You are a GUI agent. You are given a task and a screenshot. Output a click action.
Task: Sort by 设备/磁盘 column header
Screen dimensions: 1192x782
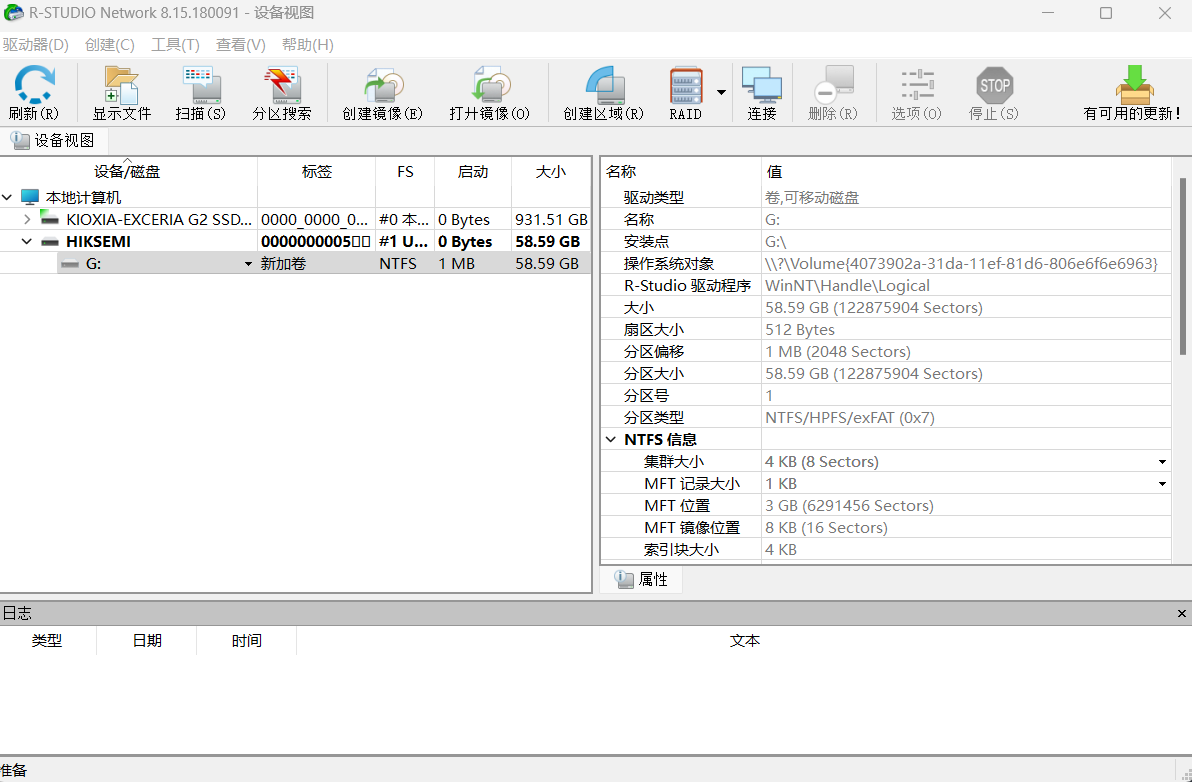coord(128,172)
